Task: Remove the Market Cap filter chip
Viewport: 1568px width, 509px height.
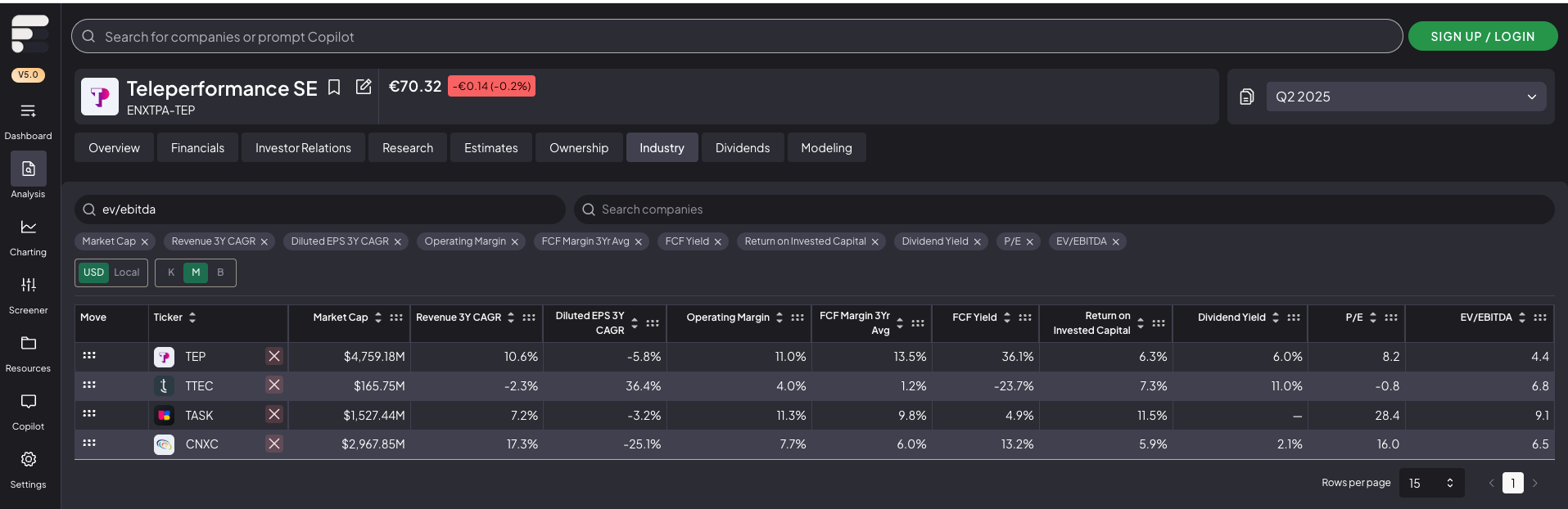Action: pyautogui.click(x=145, y=242)
